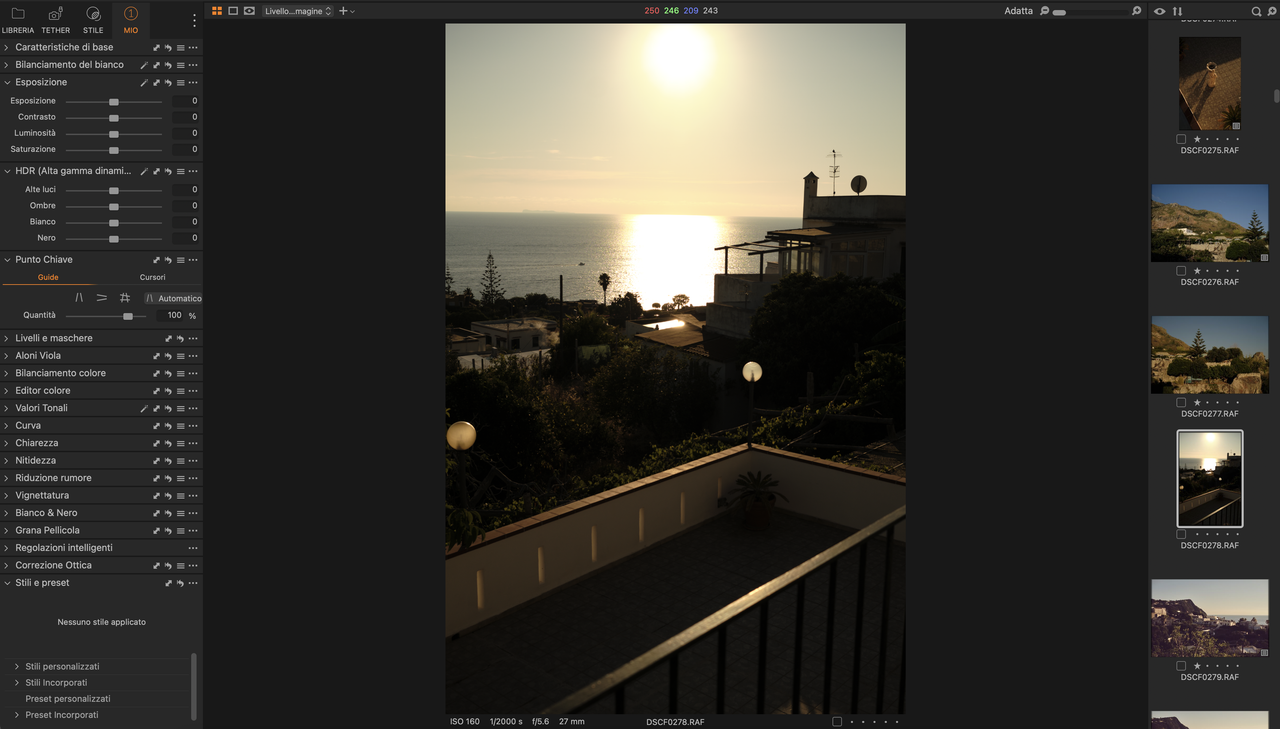1280x729 pixels.
Task: Select vertical keystone guide tool
Action: (79, 298)
